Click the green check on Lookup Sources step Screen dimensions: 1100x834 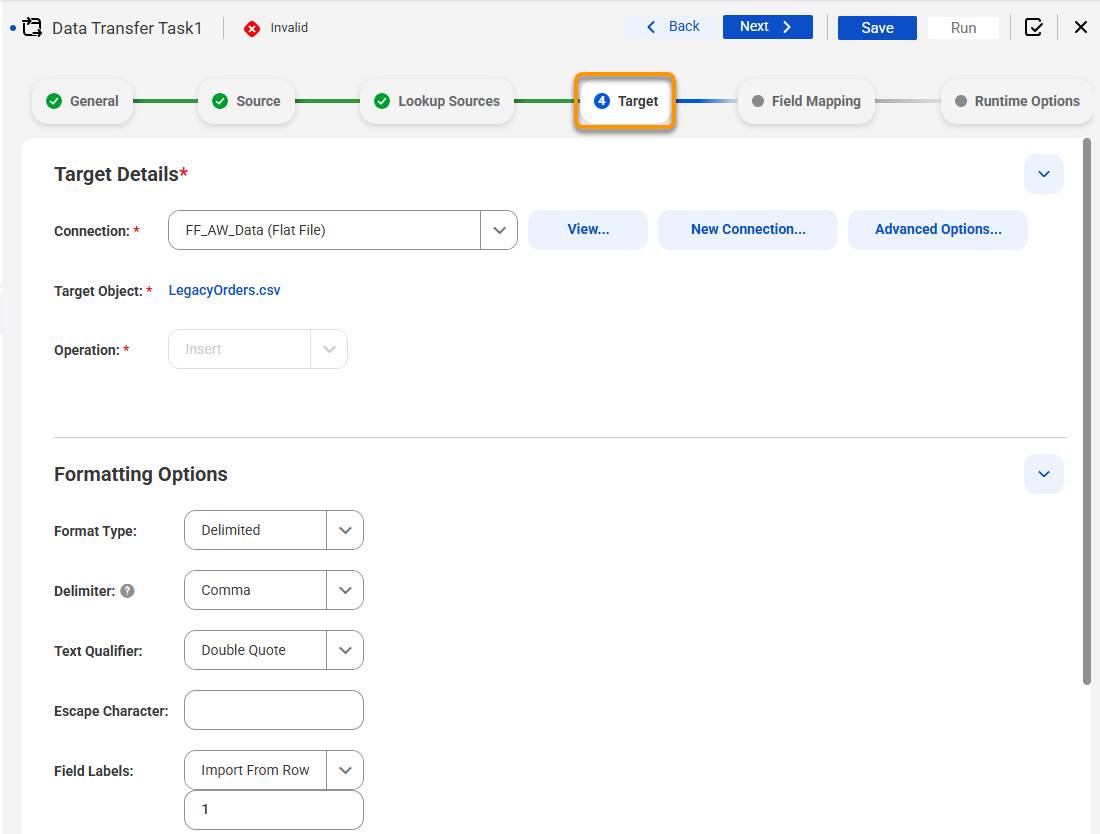[x=382, y=101]
